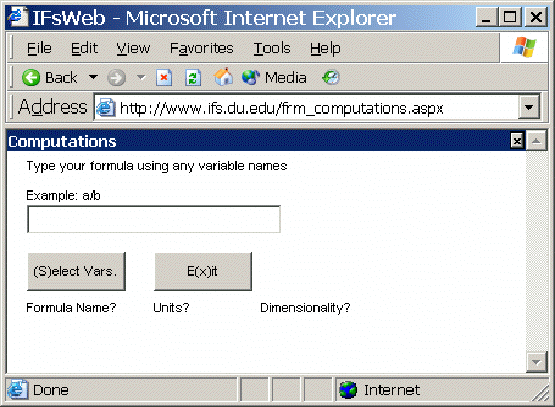The height and width of the screenshot is (407, 555).
Task: Expand the Forward button history dropdown
Action: 141,77
